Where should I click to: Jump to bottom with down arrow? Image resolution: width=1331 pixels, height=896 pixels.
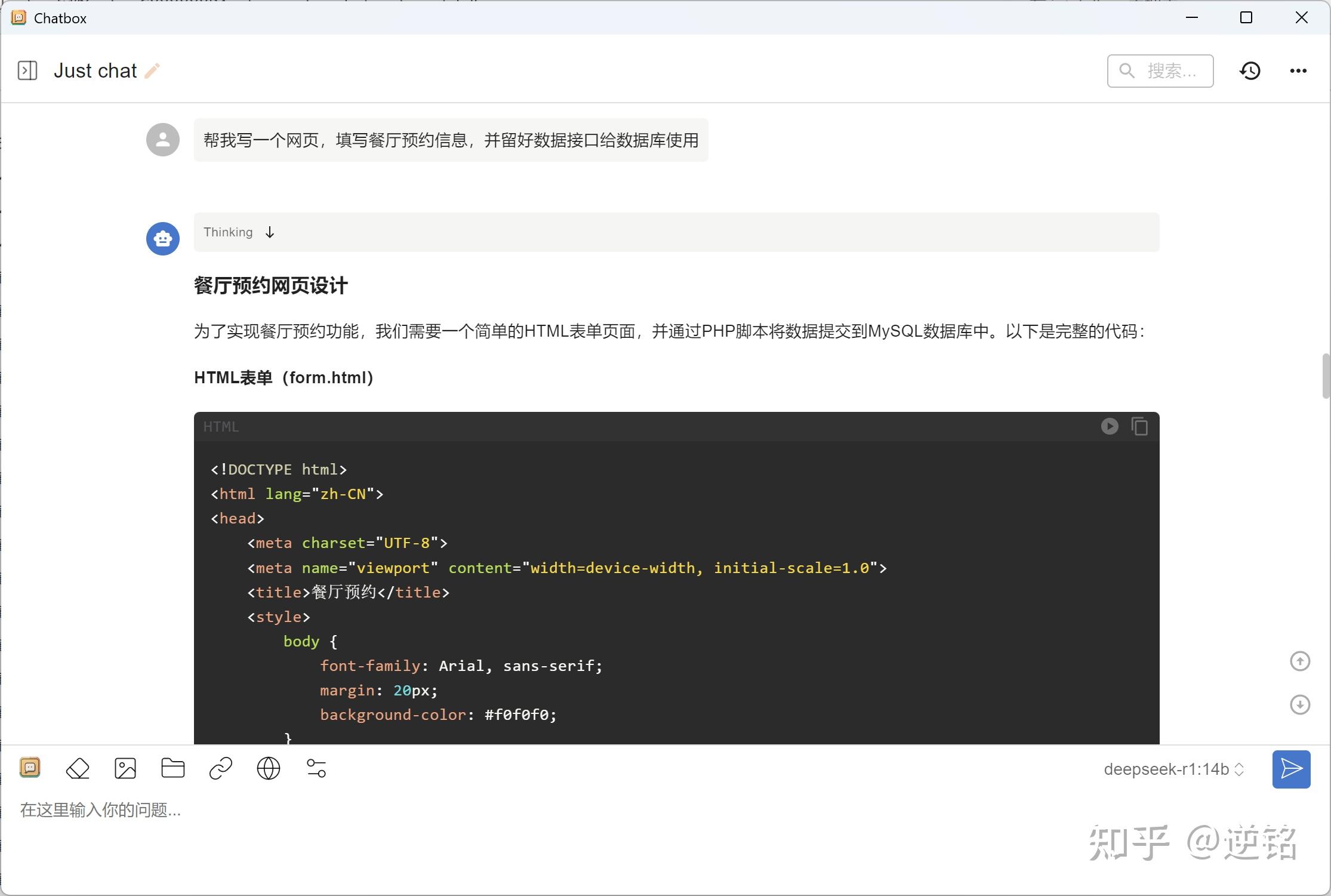point(1300,704)
